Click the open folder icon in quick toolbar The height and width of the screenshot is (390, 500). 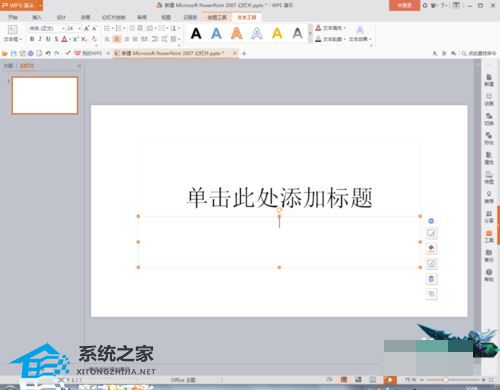(5, 53)
